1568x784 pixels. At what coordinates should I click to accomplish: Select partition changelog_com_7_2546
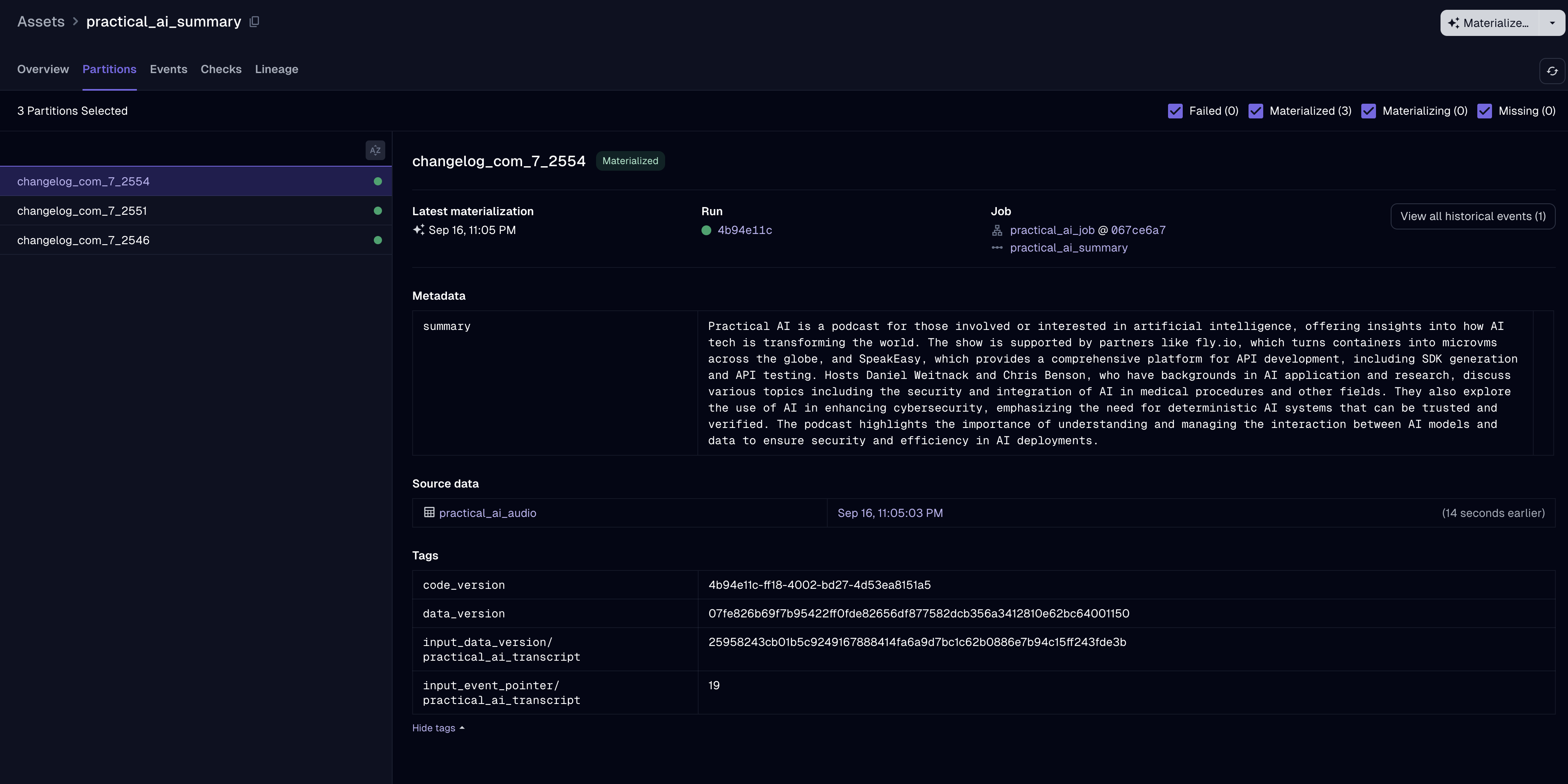tap(195, 240)
